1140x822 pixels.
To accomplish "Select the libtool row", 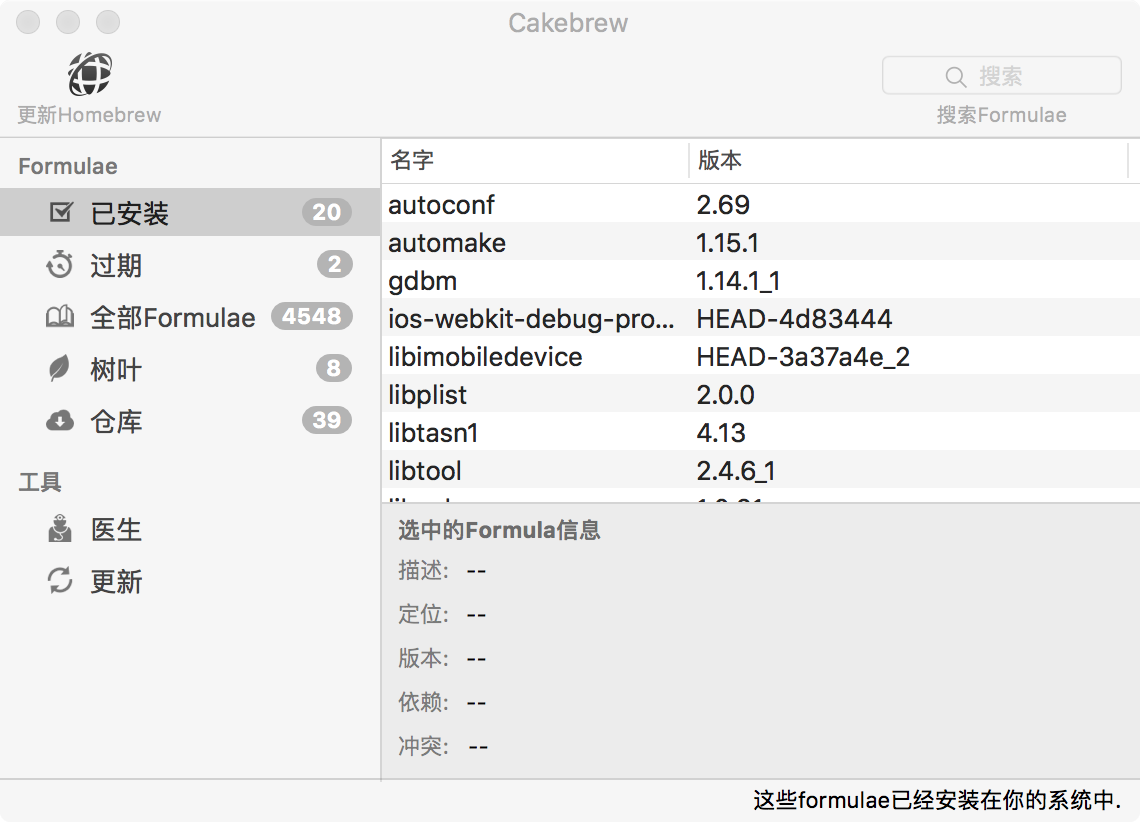I will coord(760,470).
